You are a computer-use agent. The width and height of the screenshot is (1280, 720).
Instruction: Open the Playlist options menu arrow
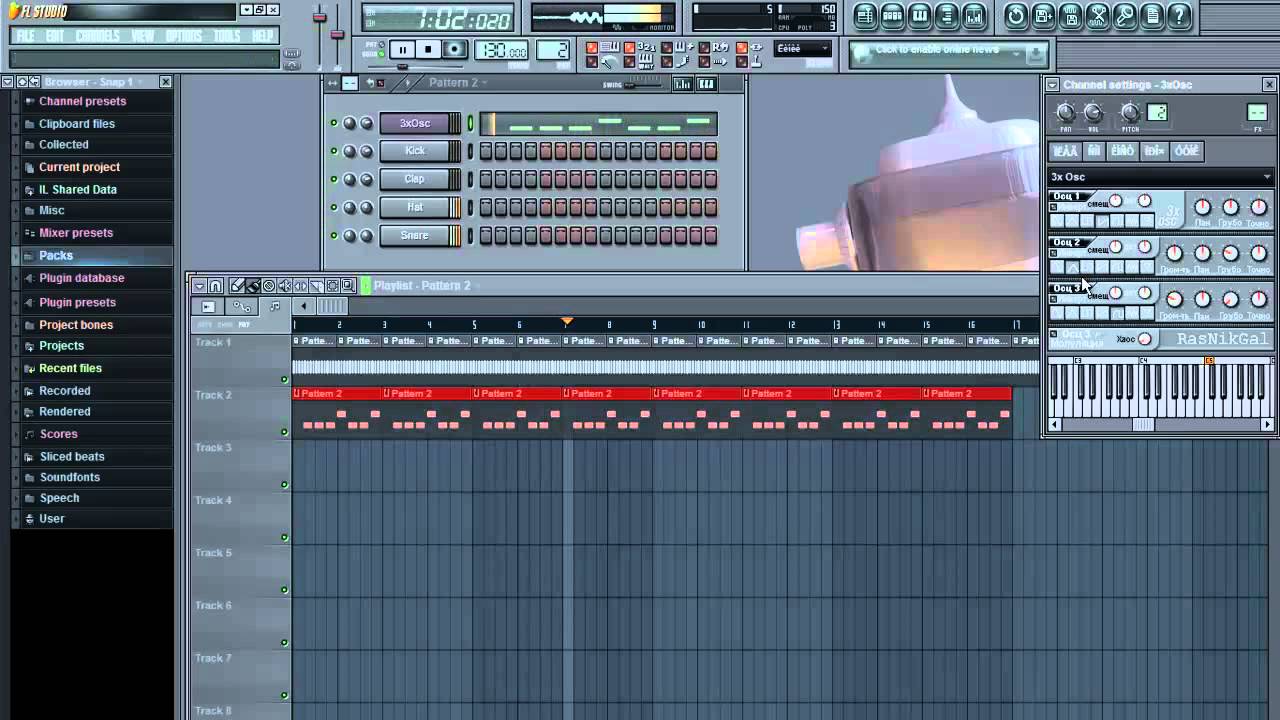[200, 286]
